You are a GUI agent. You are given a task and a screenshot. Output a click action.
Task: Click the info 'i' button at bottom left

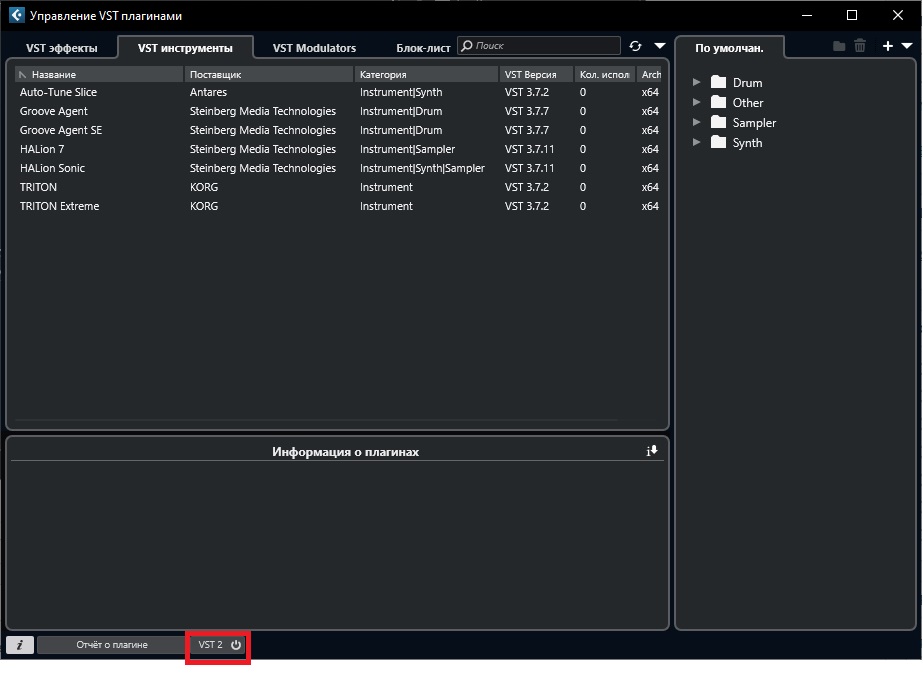pos(20,645)
